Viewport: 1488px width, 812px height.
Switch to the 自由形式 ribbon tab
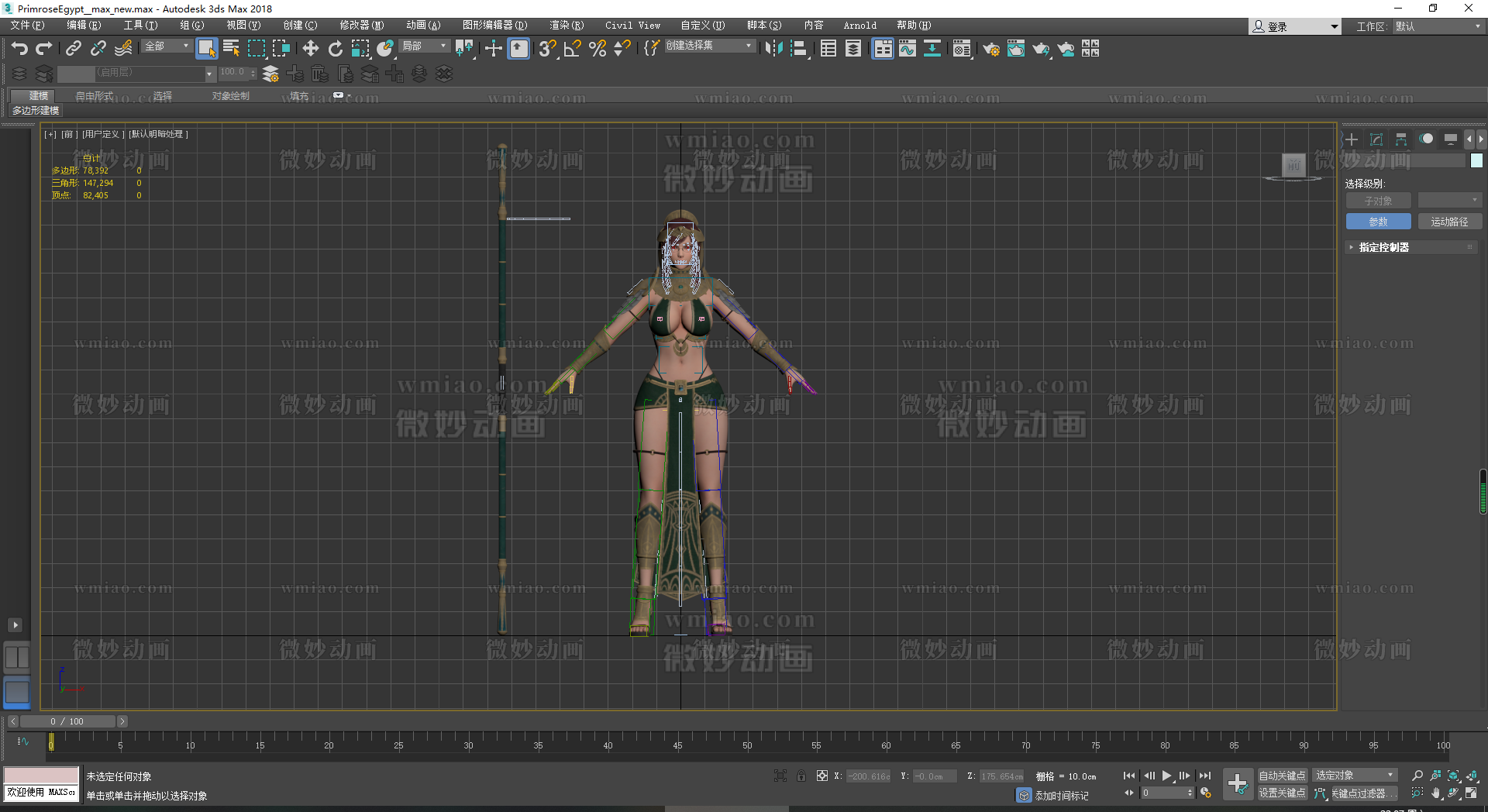pos(95,96)
